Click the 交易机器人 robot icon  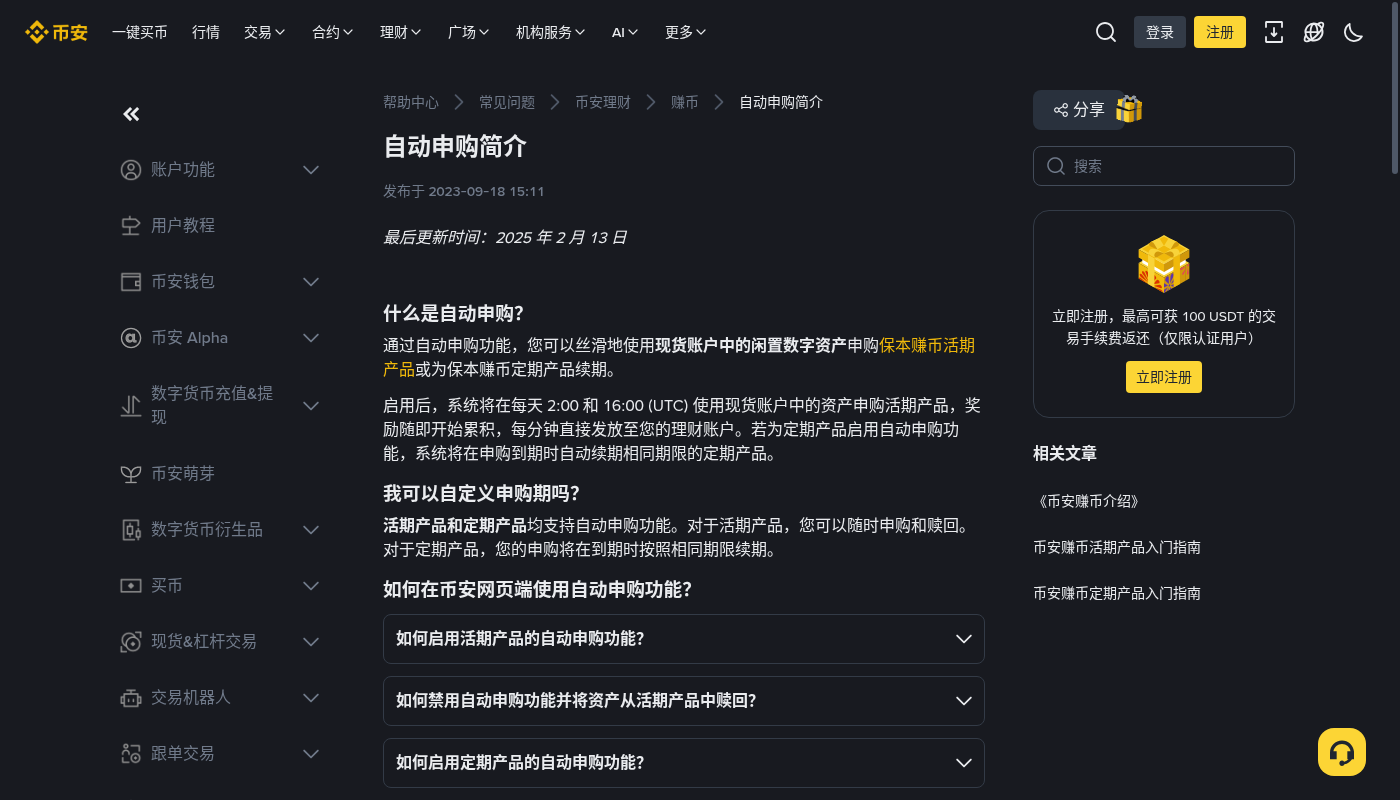pyautogui.click(x=131, y=698)
